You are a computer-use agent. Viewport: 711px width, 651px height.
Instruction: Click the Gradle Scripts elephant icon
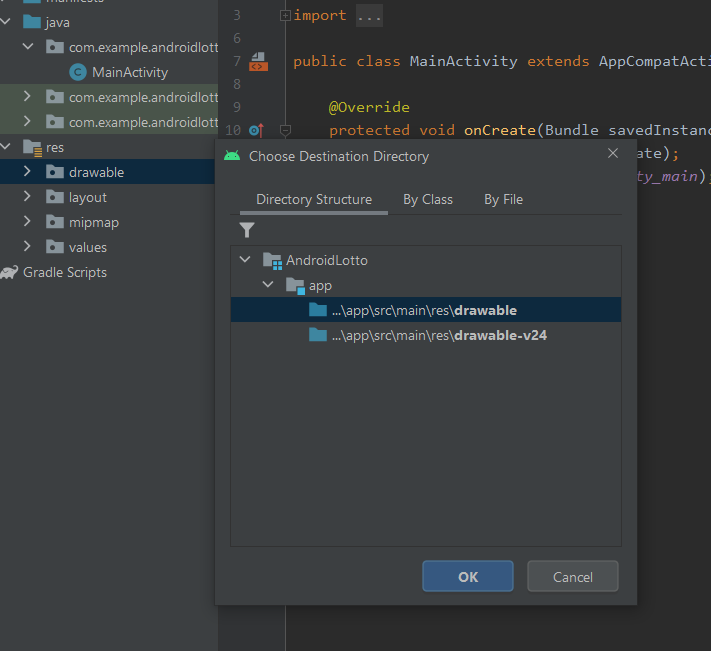coord(10,272)
